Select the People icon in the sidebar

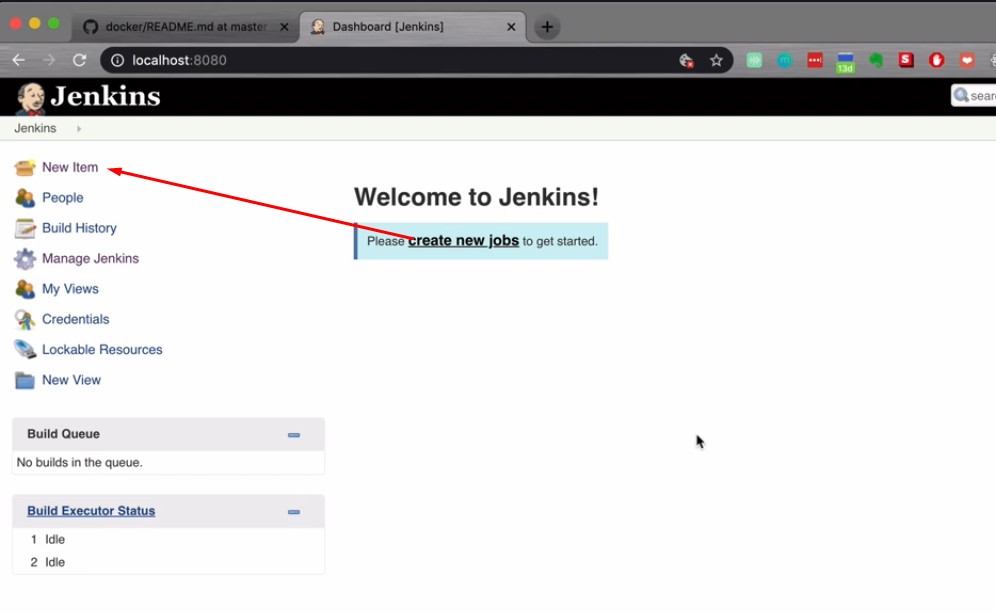[23, 197]
